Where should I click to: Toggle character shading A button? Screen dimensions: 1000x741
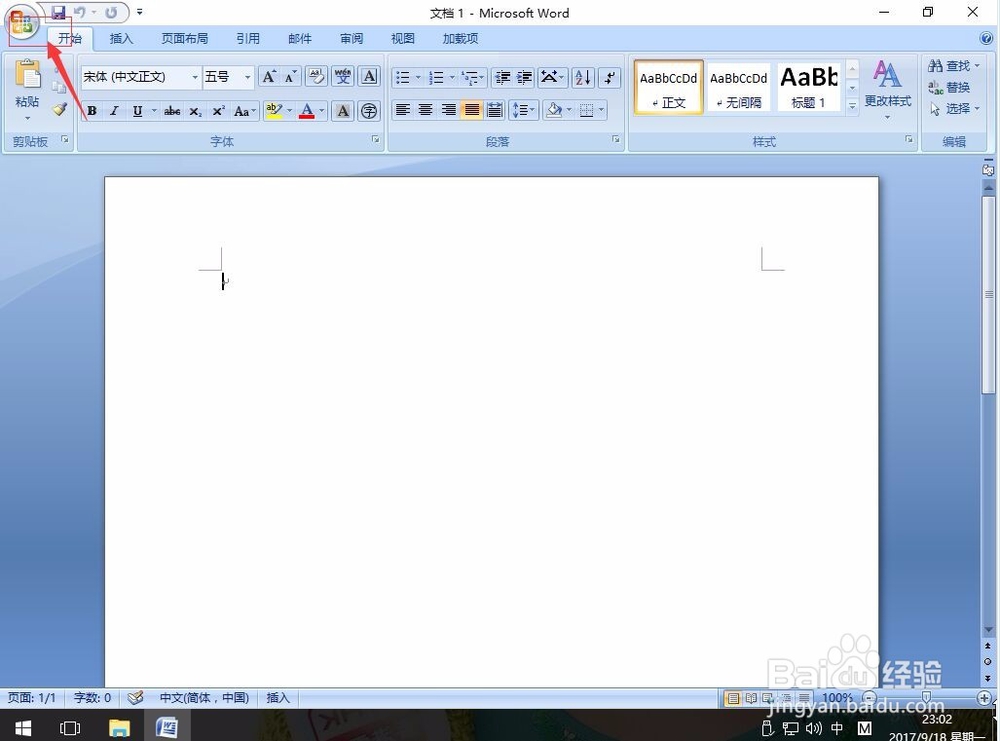[x=342, y=111]
